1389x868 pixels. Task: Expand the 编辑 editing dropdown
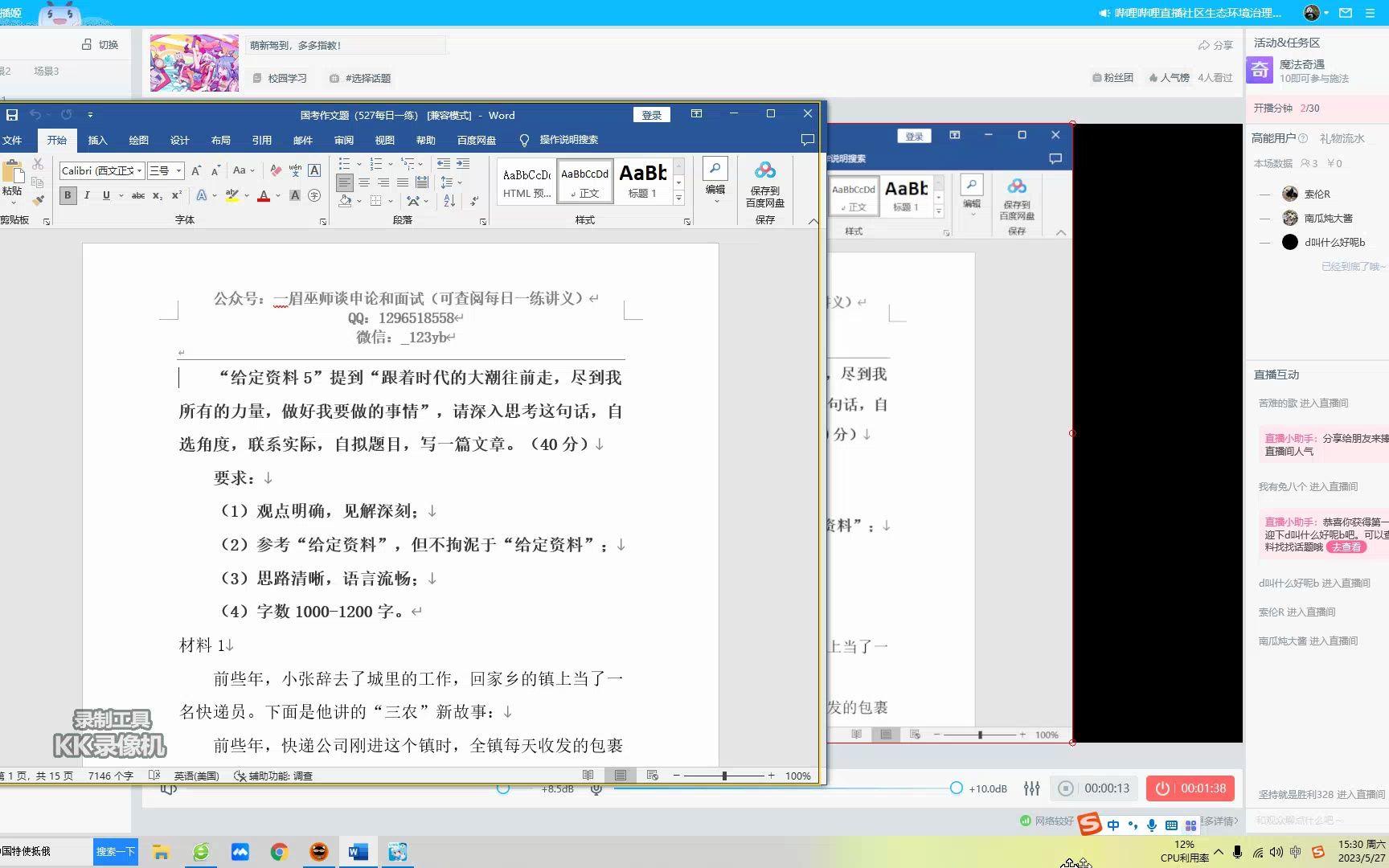[715, 181]
